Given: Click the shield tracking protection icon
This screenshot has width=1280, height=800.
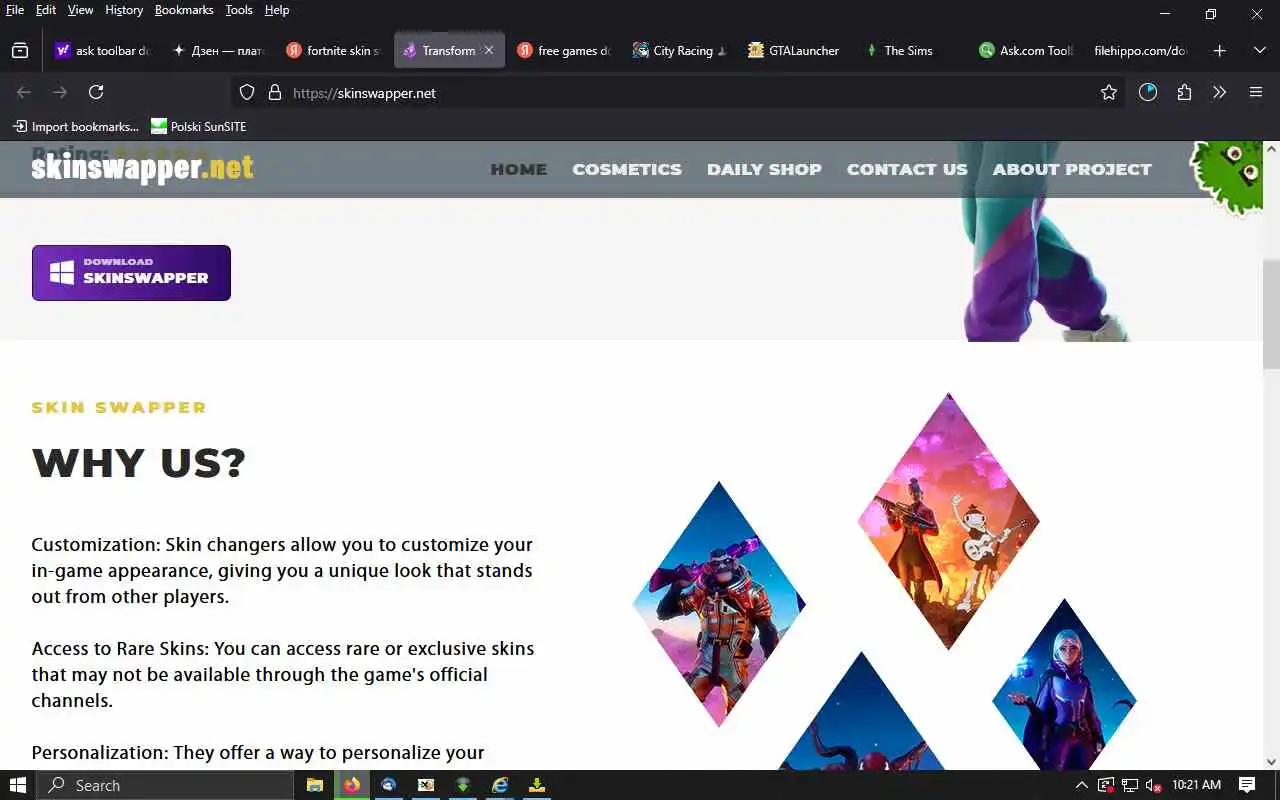Looking at the screenshot, I should 247,92.
